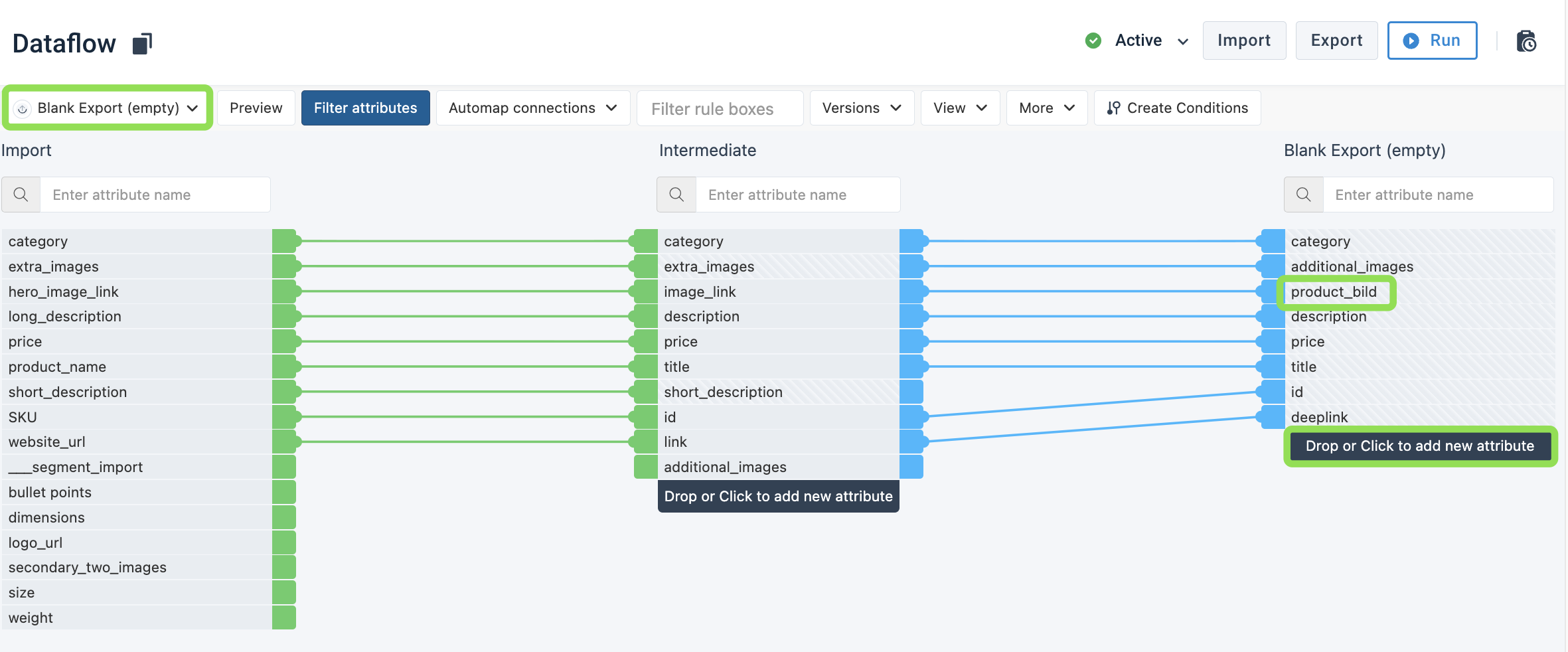1568x652 pixels.
Task: Open the Versions dropdown
Action: pyautogui.click(x=862, y=108)
